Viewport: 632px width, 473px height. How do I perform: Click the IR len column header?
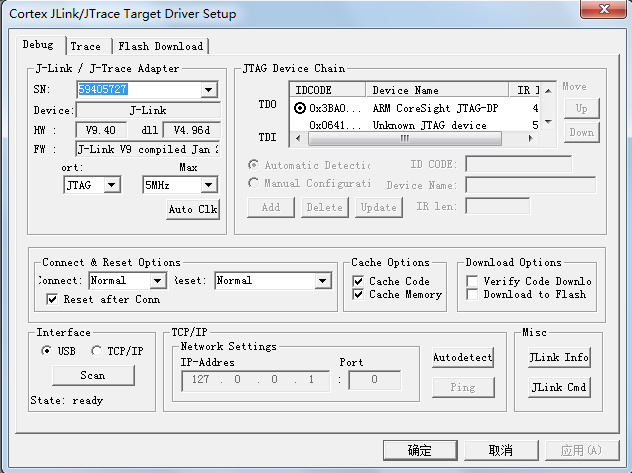coord(525,90)
